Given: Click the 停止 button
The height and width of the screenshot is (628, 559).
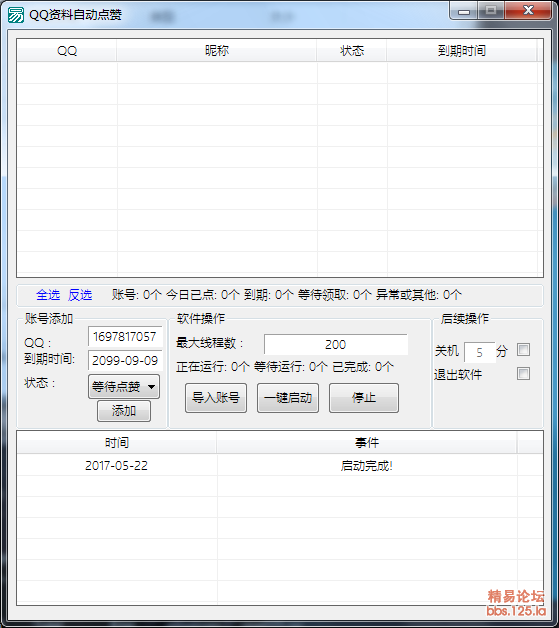Looking at the screenshot, I should tap(364, 398).
